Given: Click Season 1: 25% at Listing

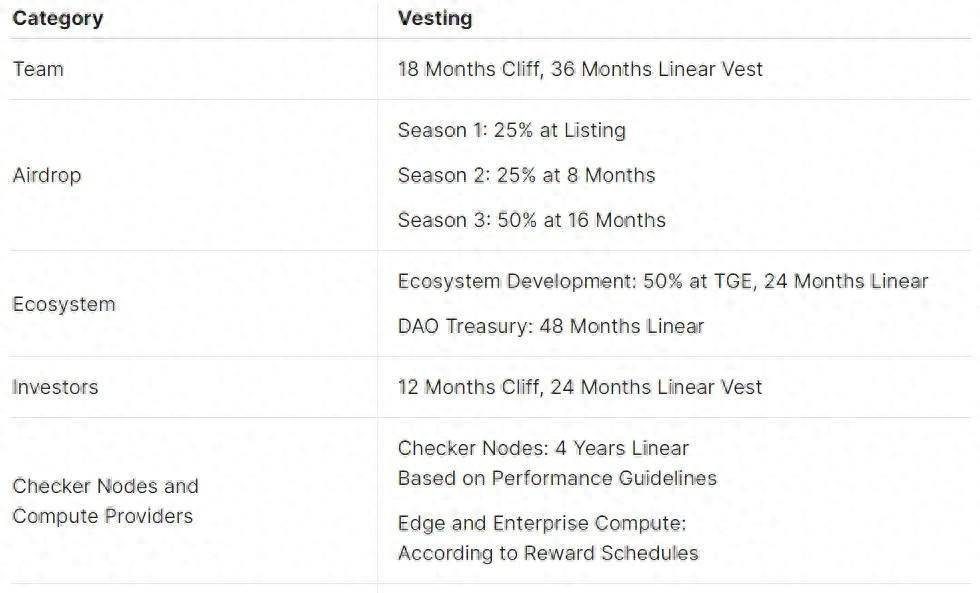Looking at the screenshot, I should coord(512,130).
